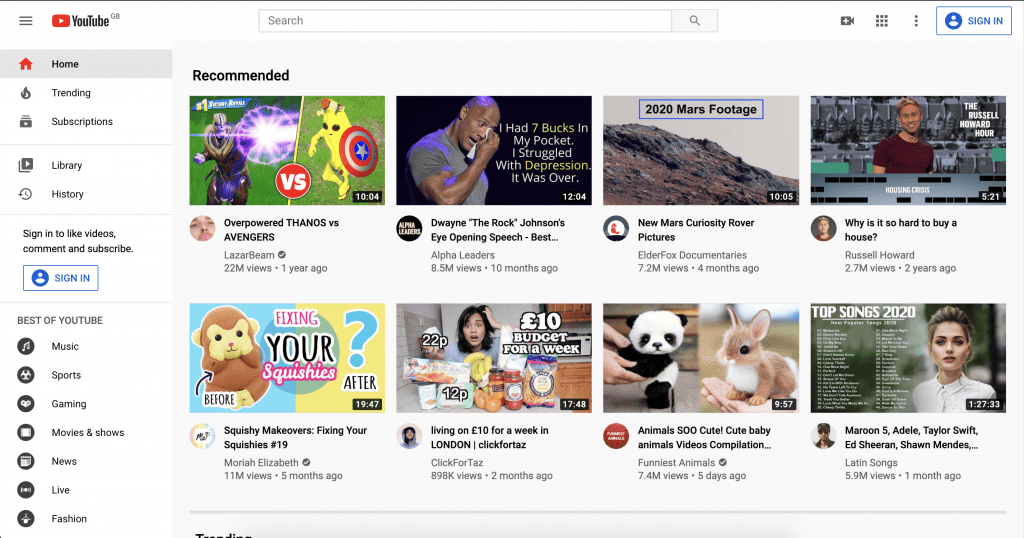Viewport: 1024px width, 538px height.
Task: Open Latin Songs channel avatar
Action: [824, 436]
